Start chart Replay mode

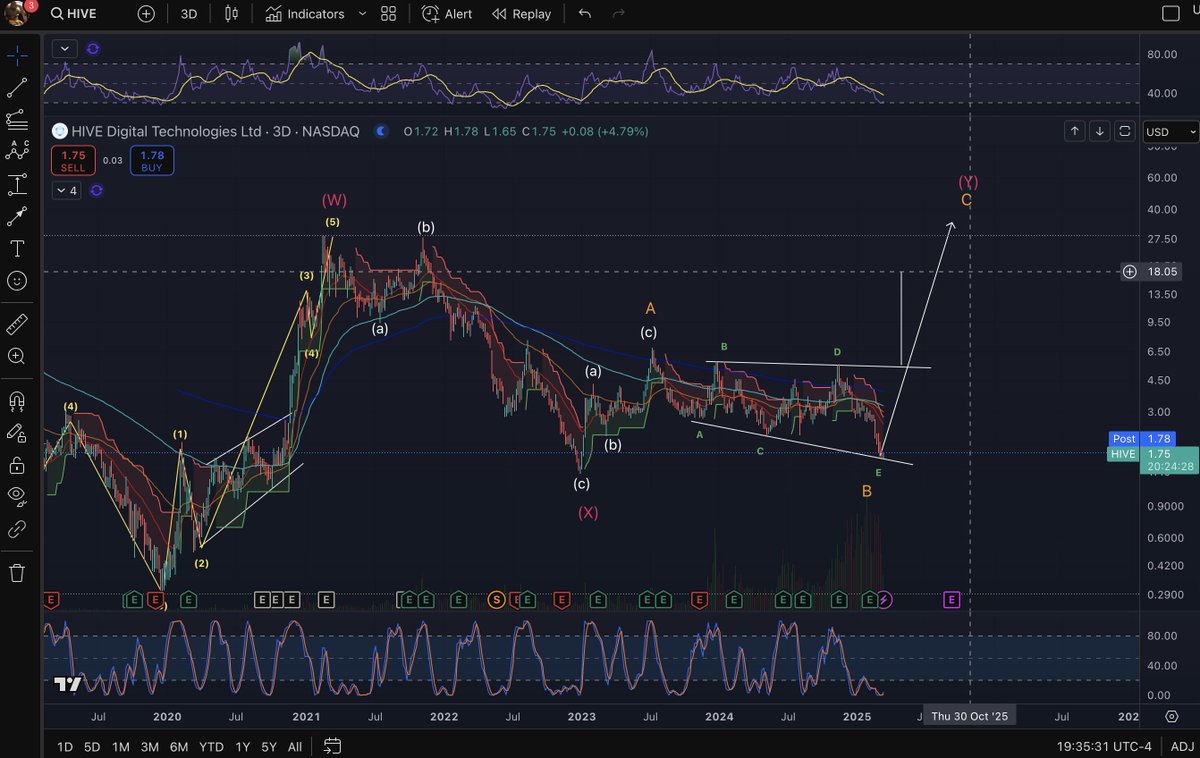tap(521, 14)
